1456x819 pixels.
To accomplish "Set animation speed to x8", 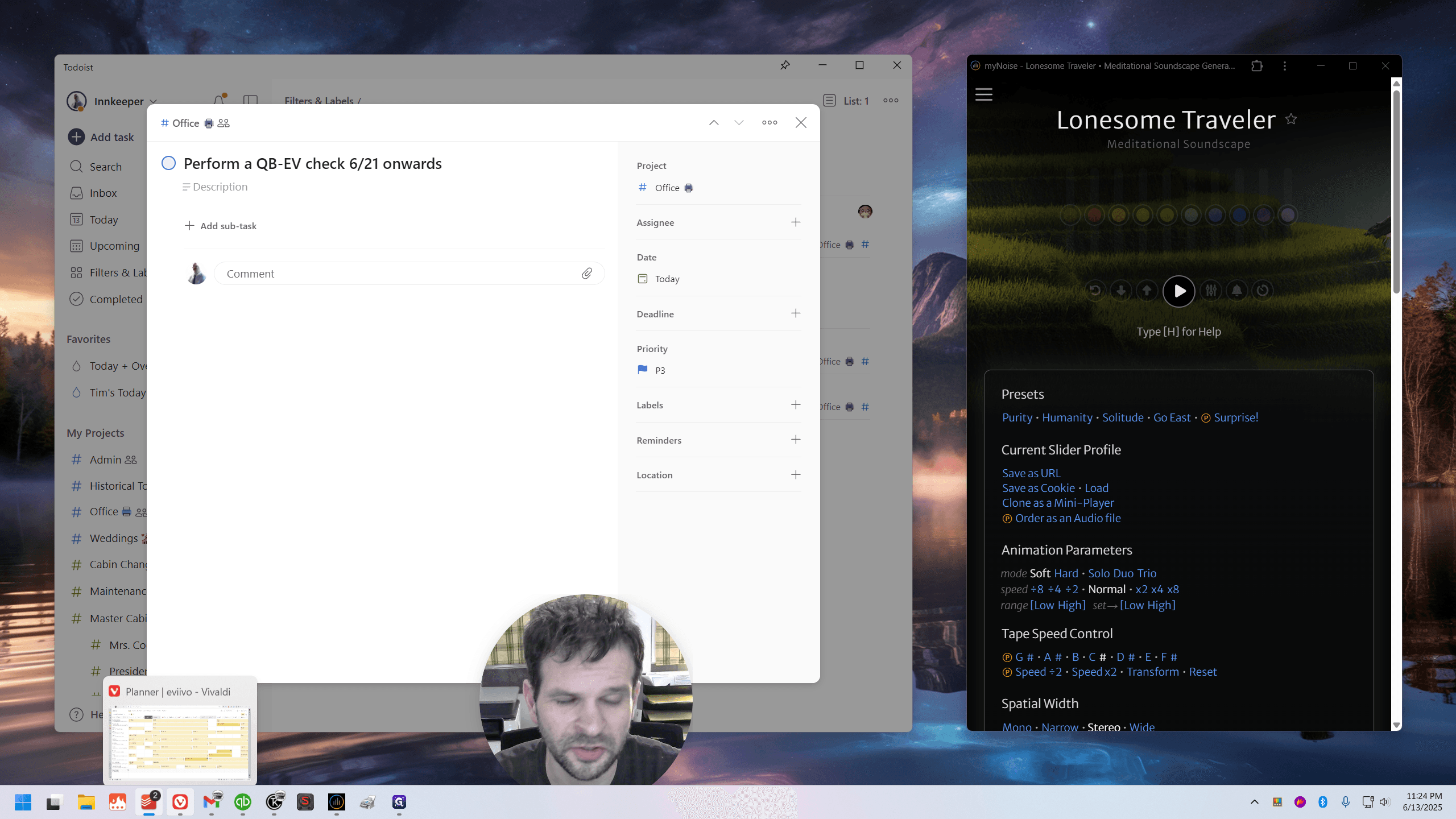I will [1173, 589].
